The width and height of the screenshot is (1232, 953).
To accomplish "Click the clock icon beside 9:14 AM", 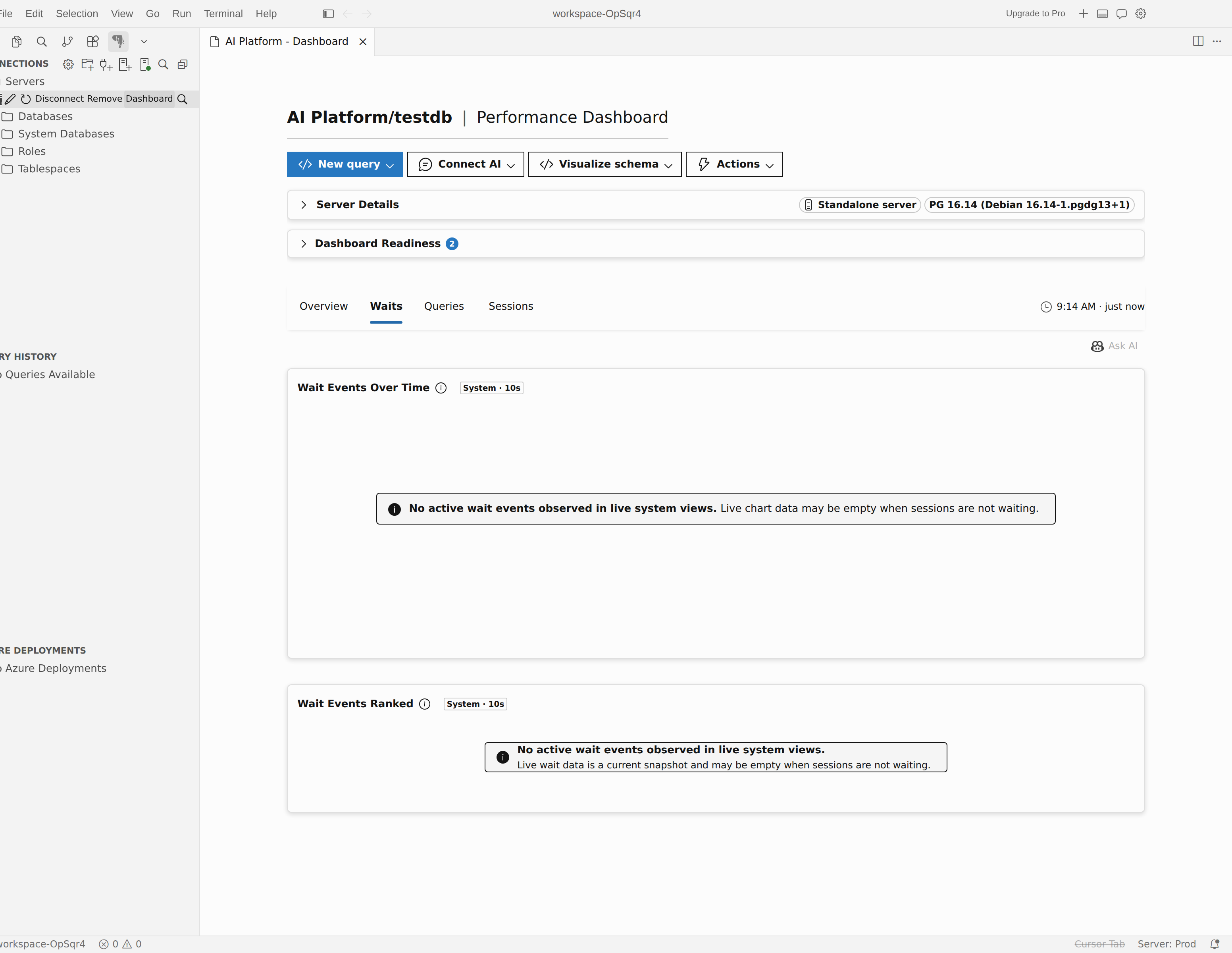I will pyautogui.click(x=1046, y=307).
